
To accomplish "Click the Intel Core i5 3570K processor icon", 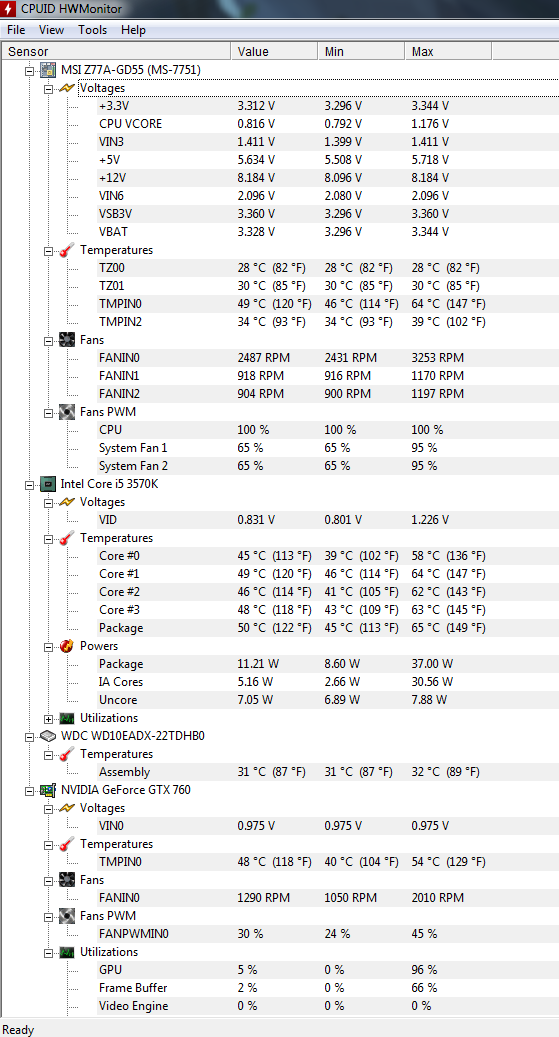I will coord(48,483).
